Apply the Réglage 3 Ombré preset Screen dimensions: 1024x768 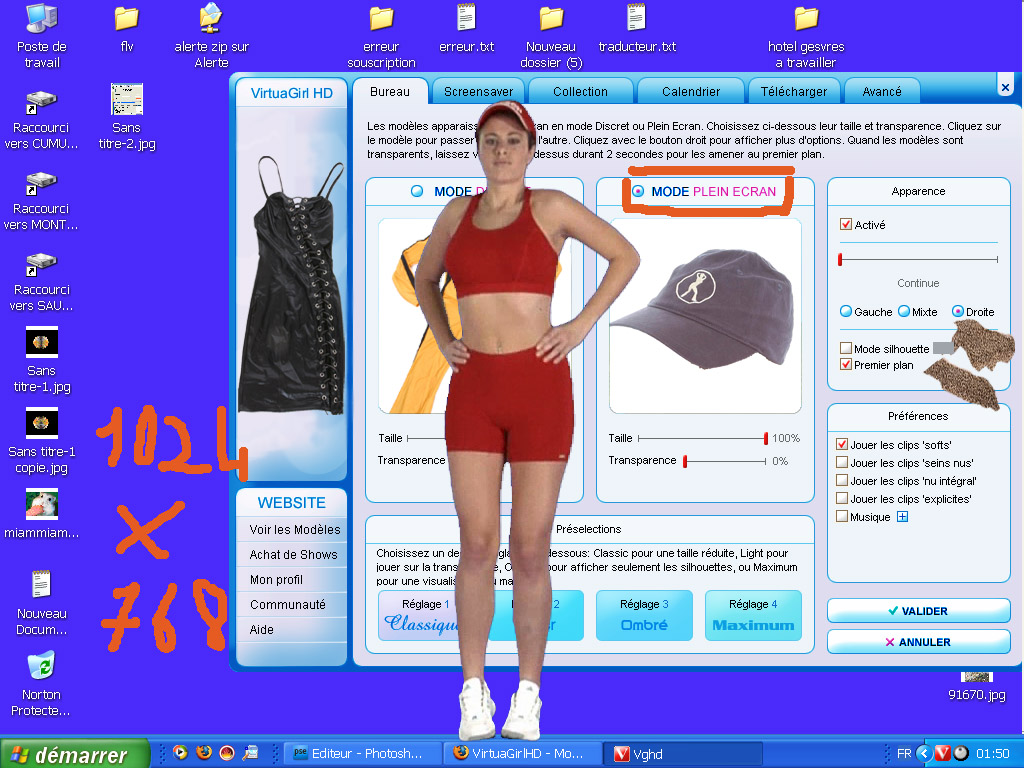[x=644, y=616]
